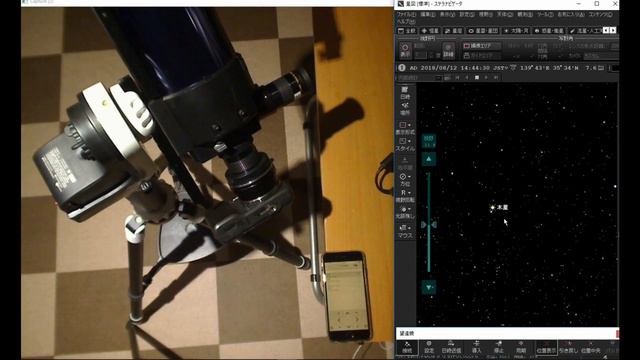640x360 pixels.
Task: Click the date and time readout 2018/08/12
Action: [x=449, y=68]
